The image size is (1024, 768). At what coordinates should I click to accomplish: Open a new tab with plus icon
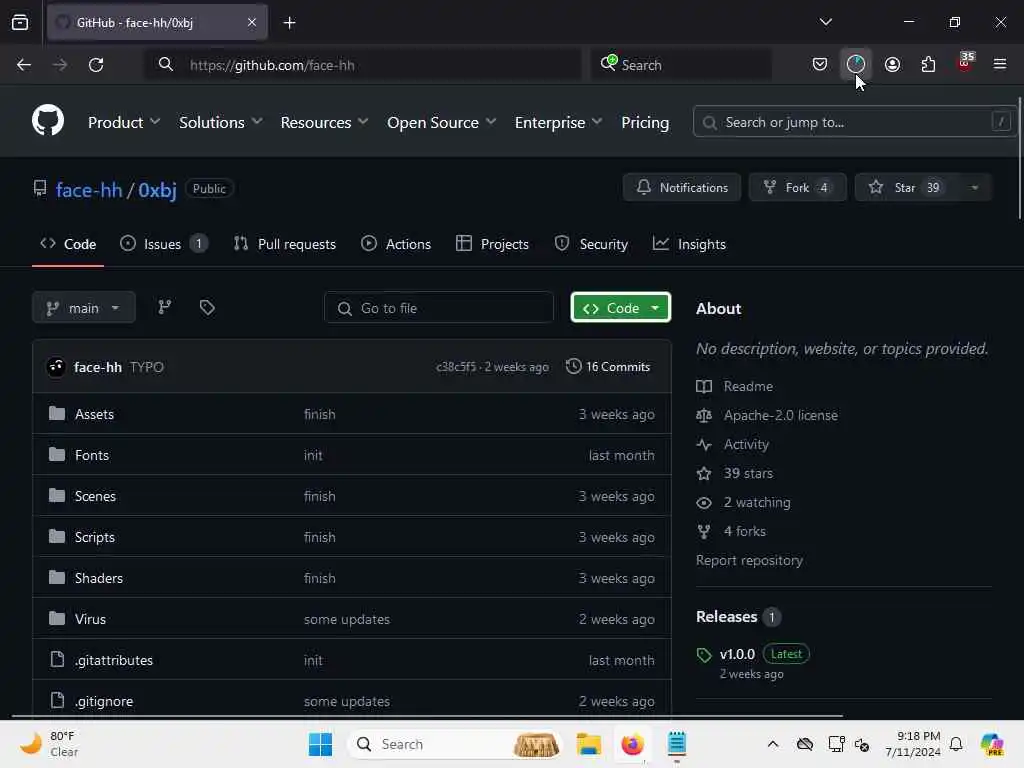[x=289, y=23]
